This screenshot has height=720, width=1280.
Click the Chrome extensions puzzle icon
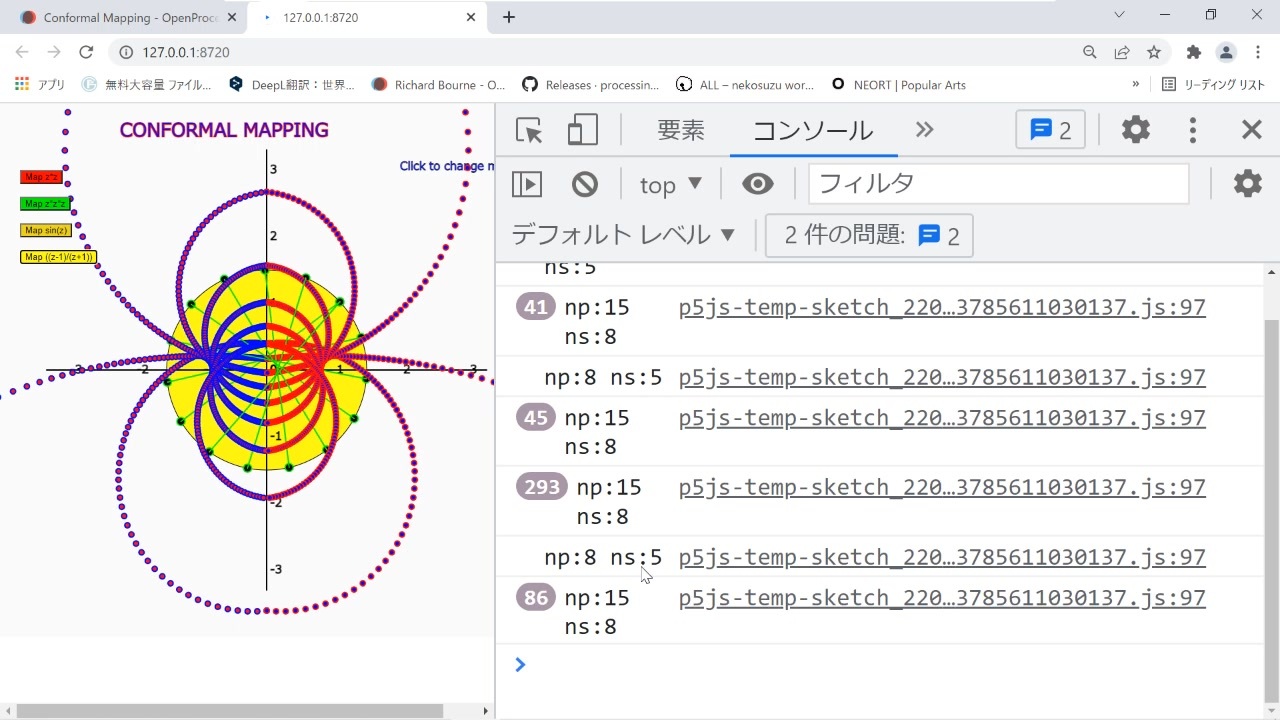click(x=1193, y=50)
